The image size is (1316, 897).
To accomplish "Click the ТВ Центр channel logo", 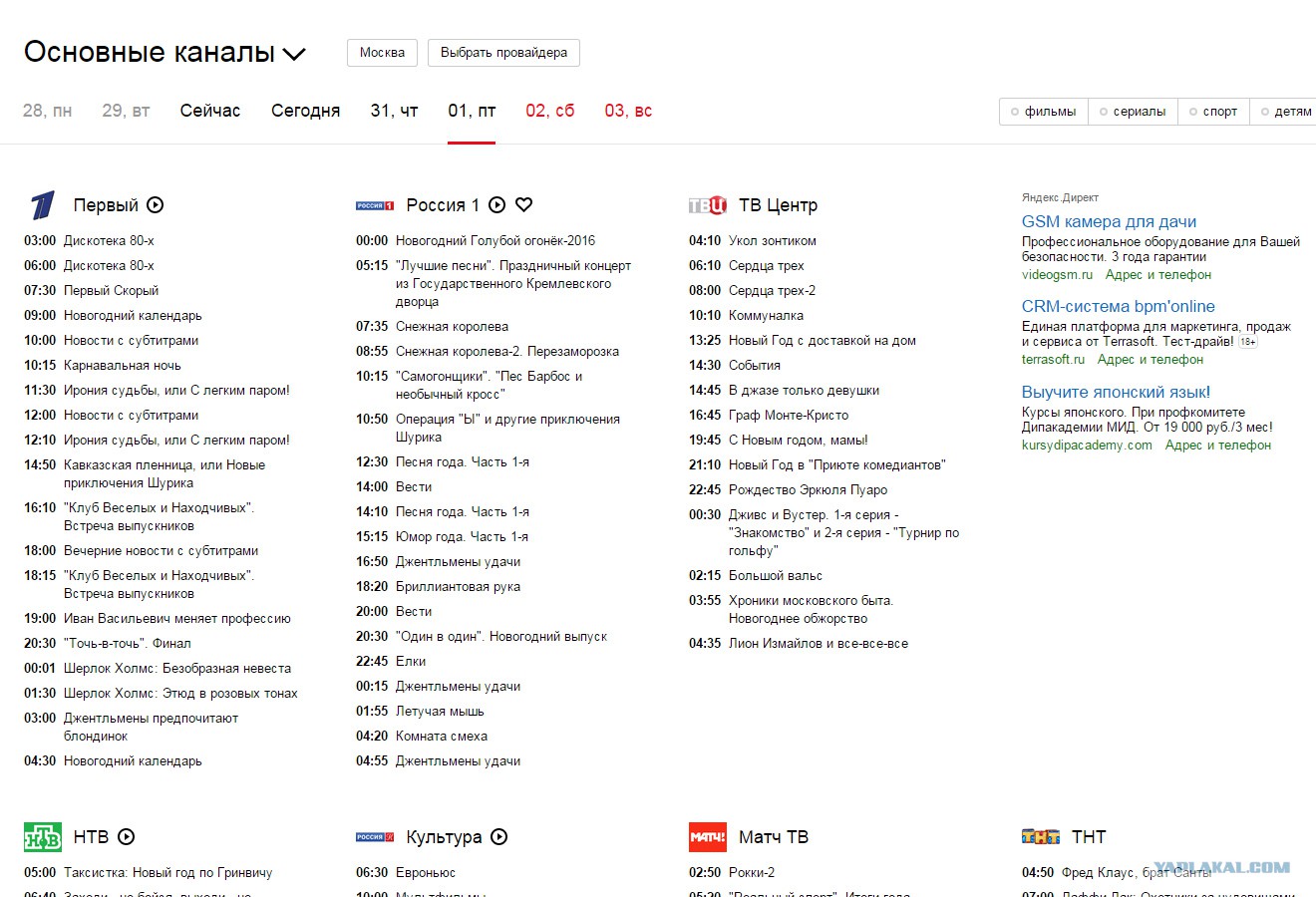I will (x=708, y=205).
